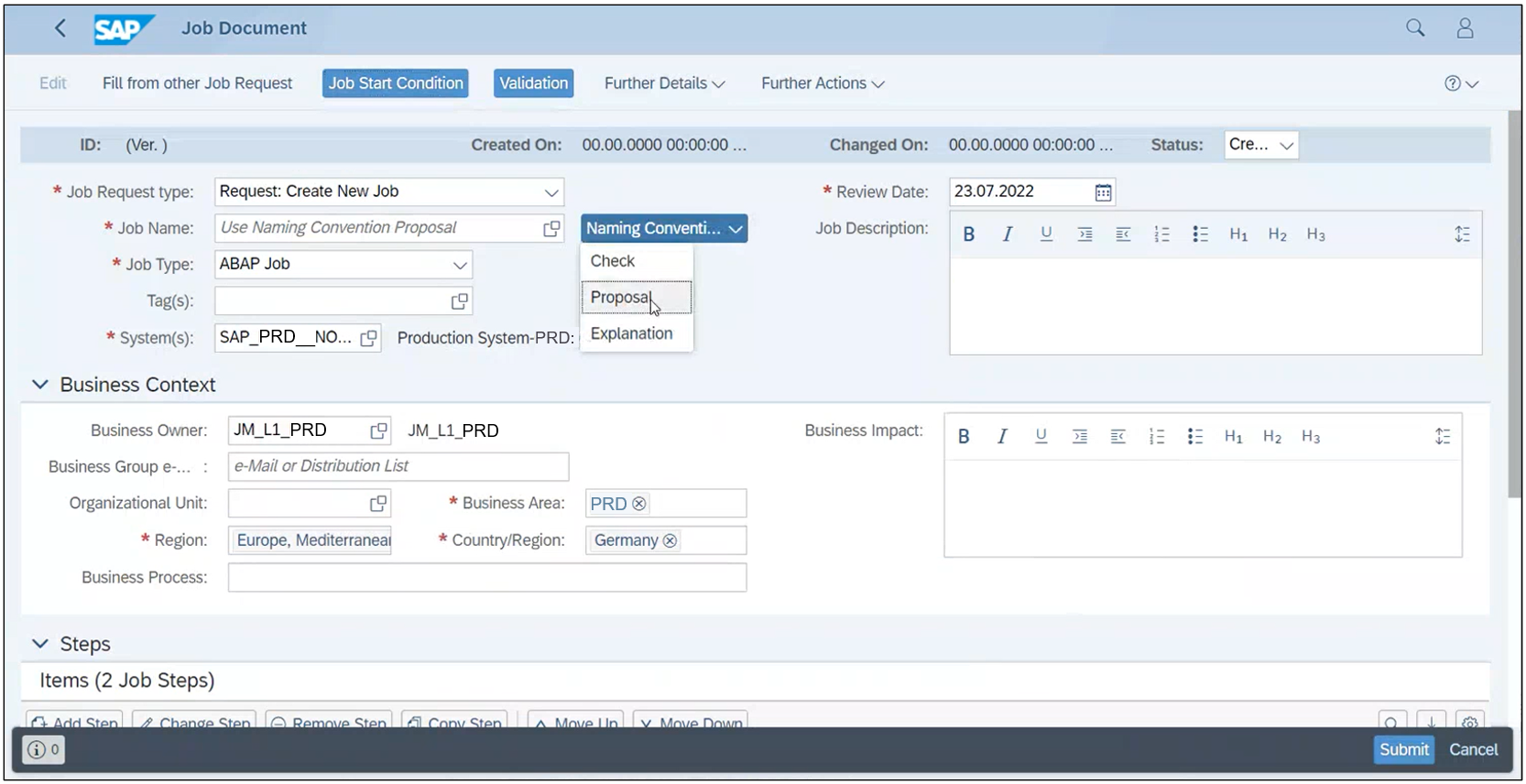Focus the Business Group e-Mail field

(x=398, y=467)
